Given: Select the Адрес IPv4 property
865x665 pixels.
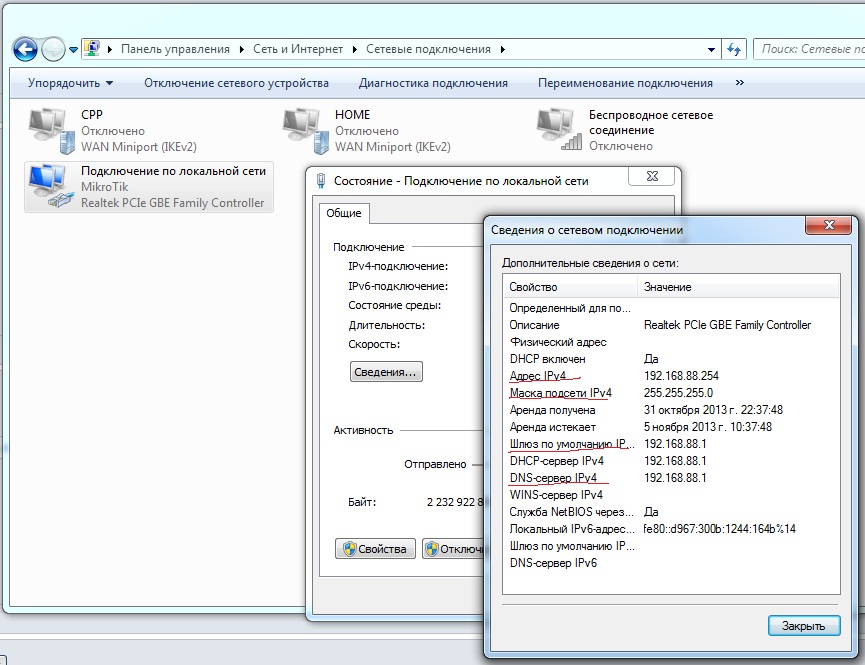Looking at the screenshot, I should [x=538, y=376].
